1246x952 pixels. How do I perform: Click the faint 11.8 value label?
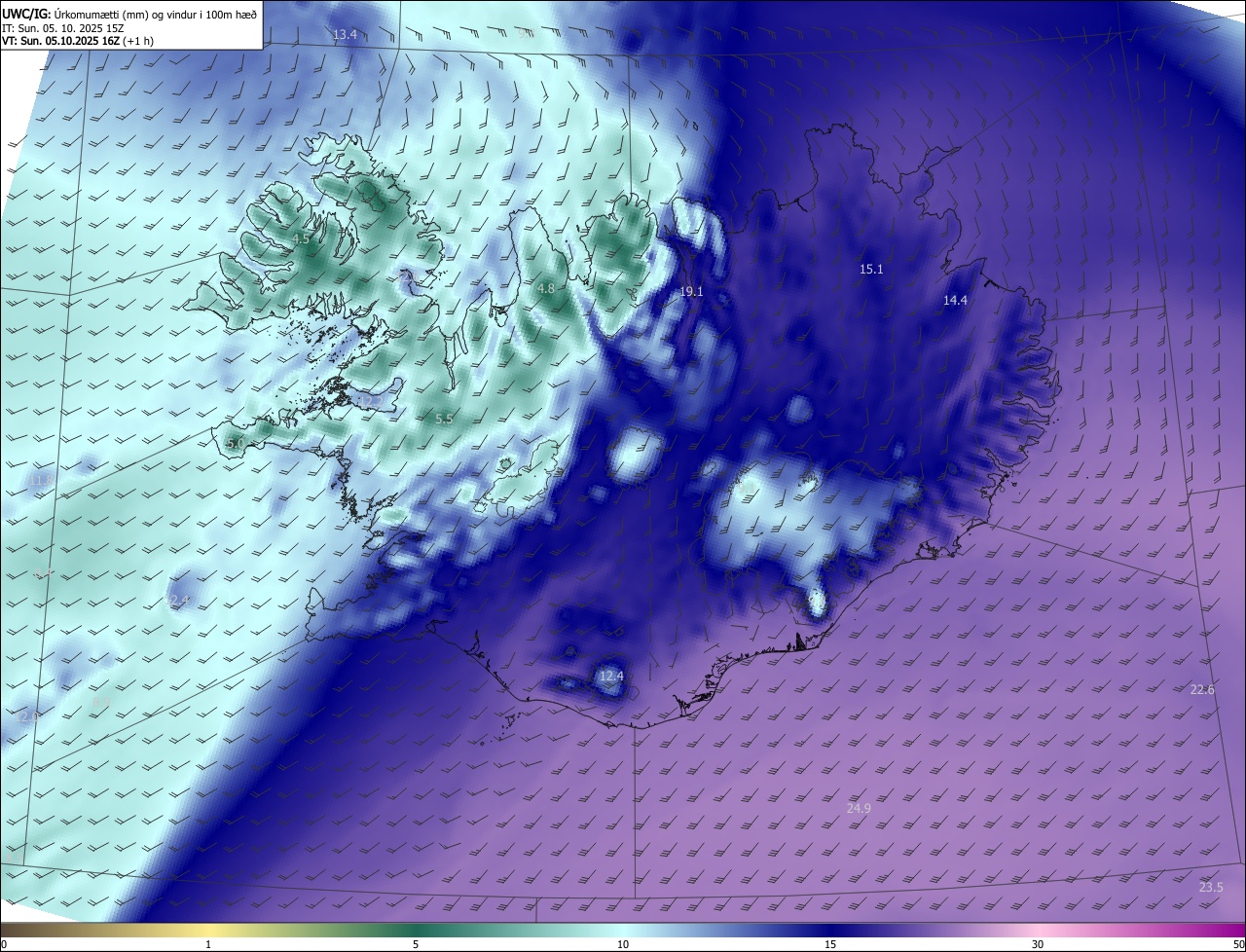(x=43, y=481)
